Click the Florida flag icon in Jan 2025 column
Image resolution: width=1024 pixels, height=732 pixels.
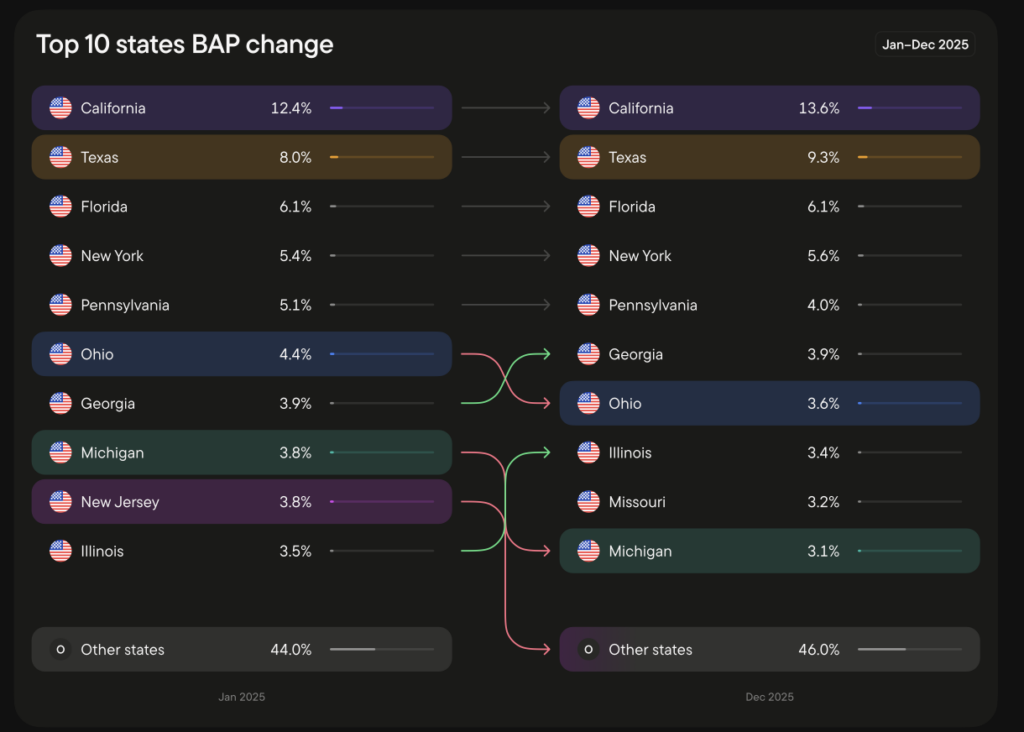pyautogui.click(x=61, y=207)
